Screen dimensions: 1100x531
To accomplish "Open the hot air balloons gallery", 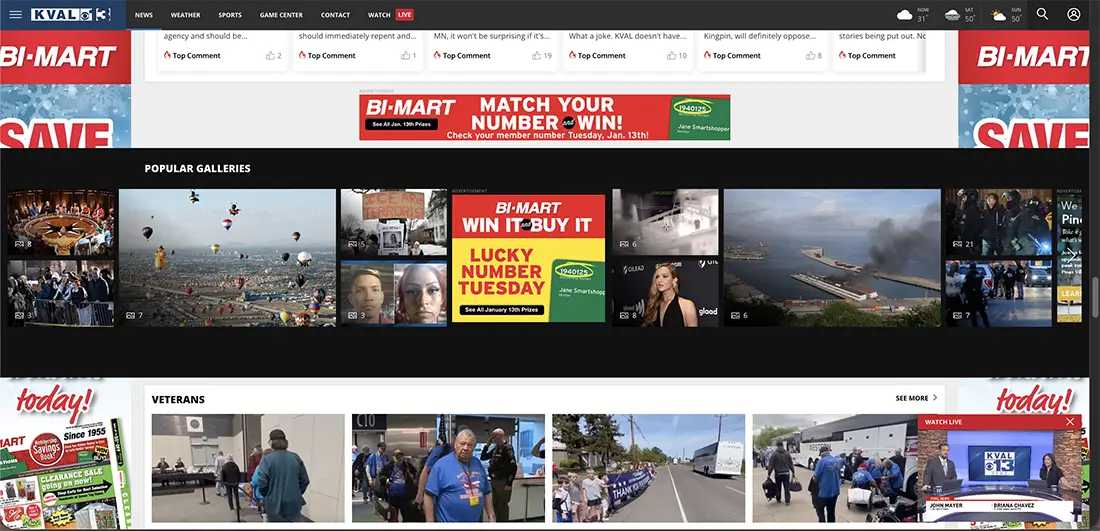I will (x=227, y=257).
